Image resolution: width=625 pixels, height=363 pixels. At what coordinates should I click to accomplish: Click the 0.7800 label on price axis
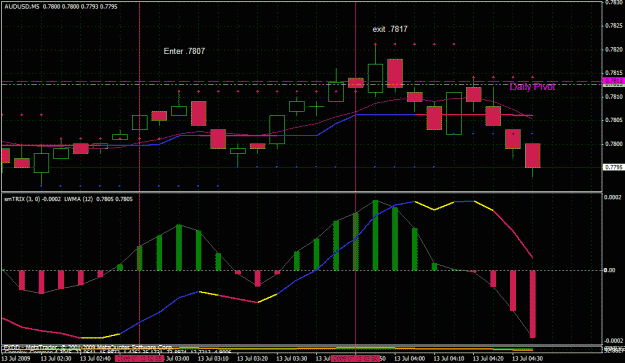[614, 143]
